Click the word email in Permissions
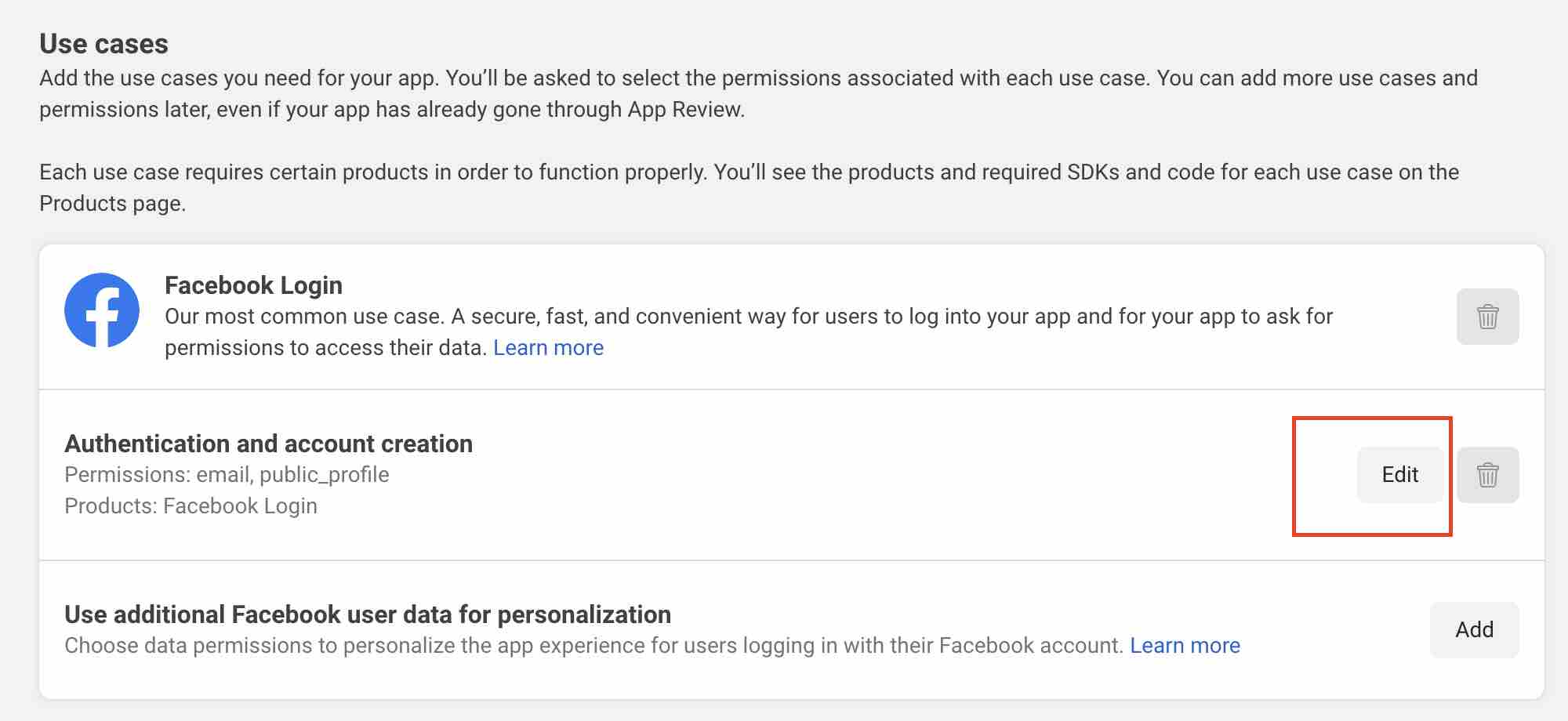 (x=223, y=475)
